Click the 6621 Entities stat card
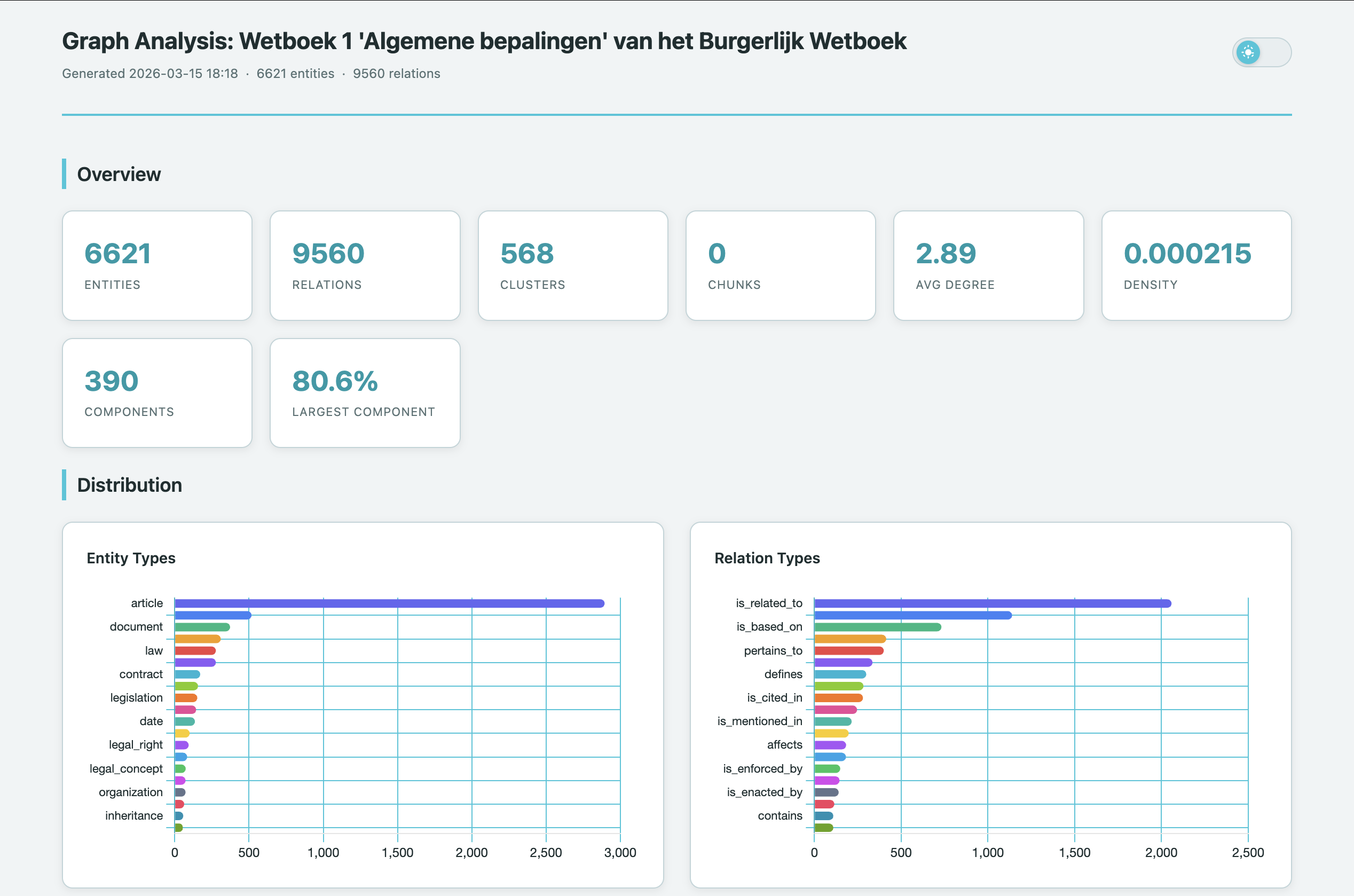 [157, 265]
